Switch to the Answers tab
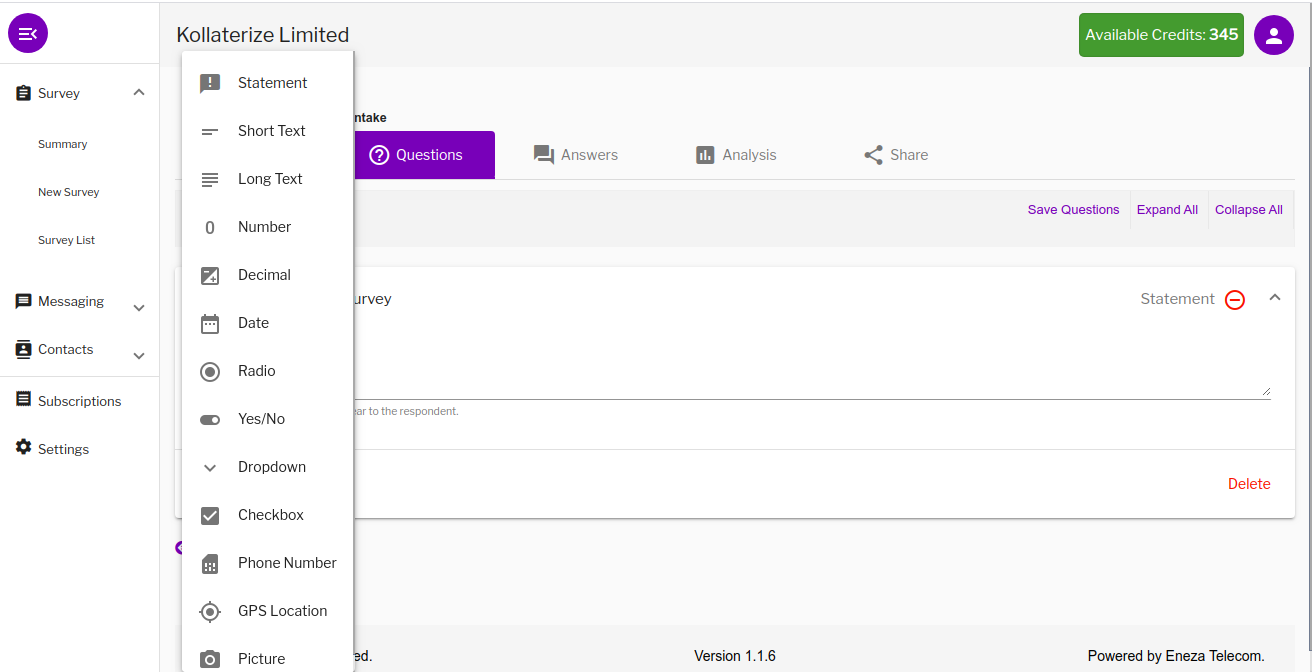Viewport: 1312px width, 672px height. point(575,155)
